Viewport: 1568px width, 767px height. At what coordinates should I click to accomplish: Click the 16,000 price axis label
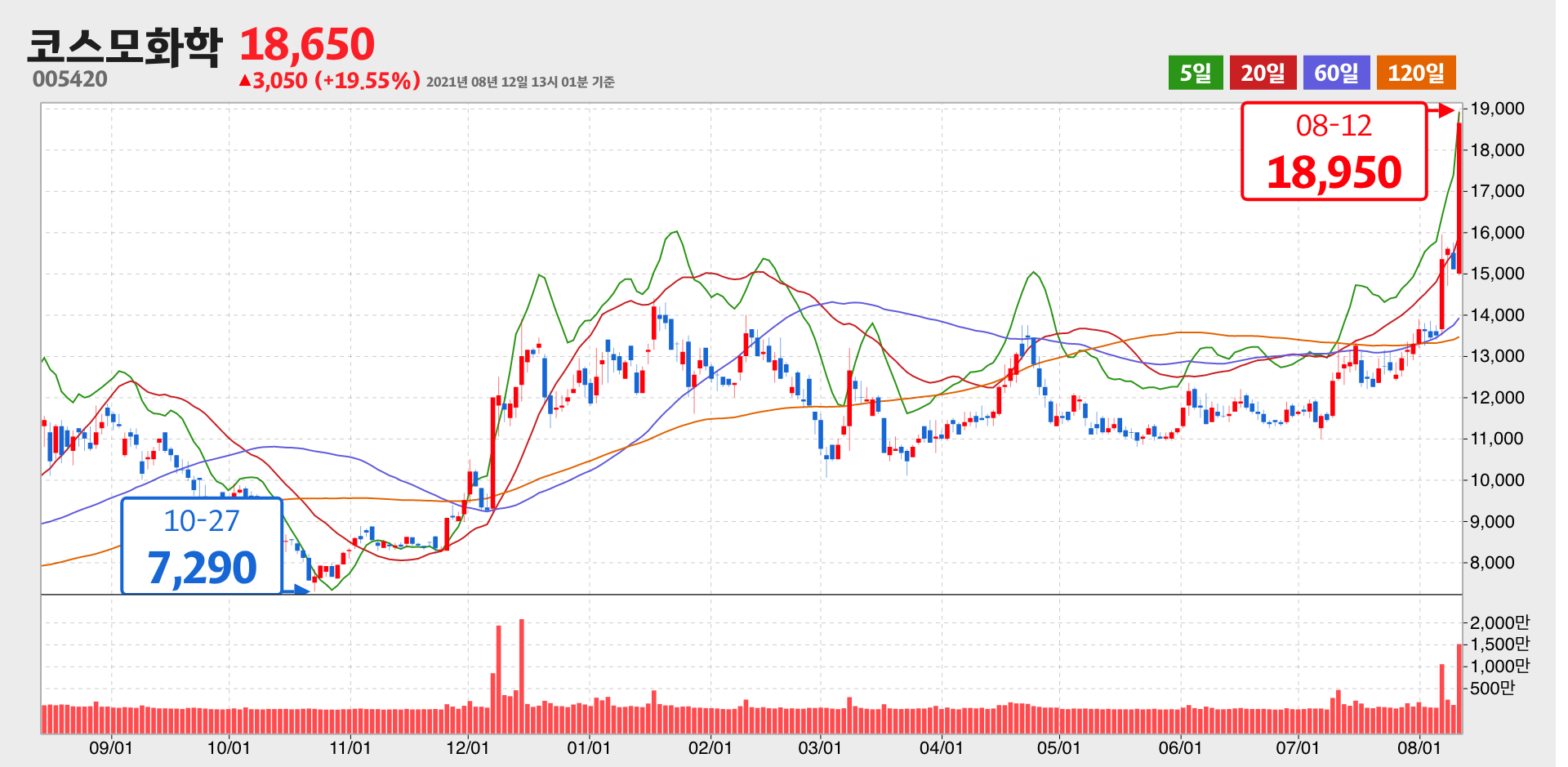[x=1497, y=232]
